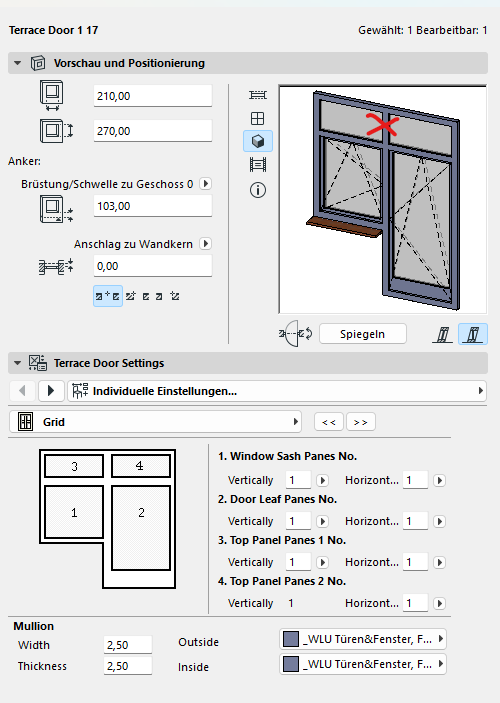This screenshot has height=703, width=500.
Task: Click the sill height icon
Action: click(56, 208)
